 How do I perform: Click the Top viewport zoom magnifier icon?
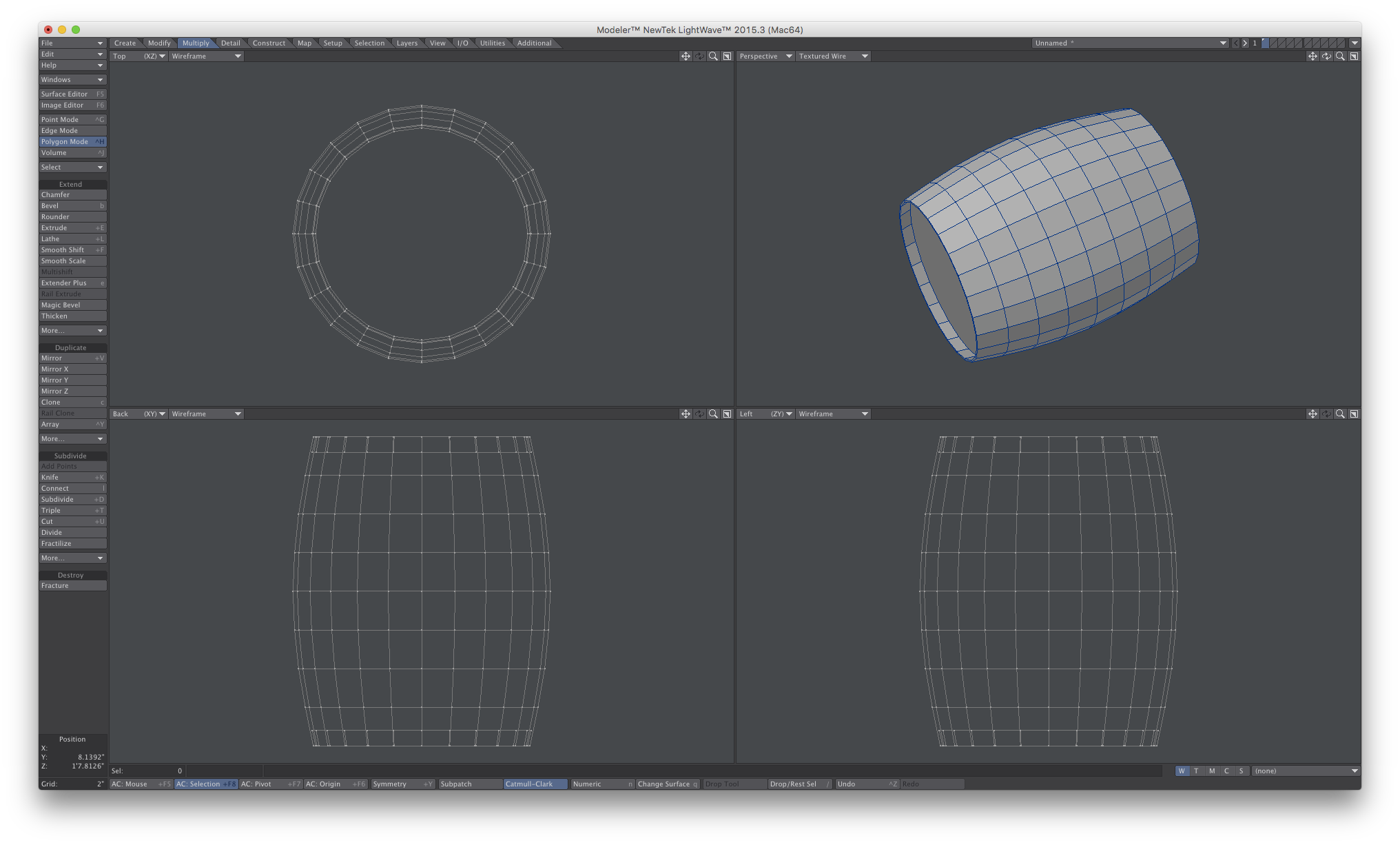[x=713, y=57]
